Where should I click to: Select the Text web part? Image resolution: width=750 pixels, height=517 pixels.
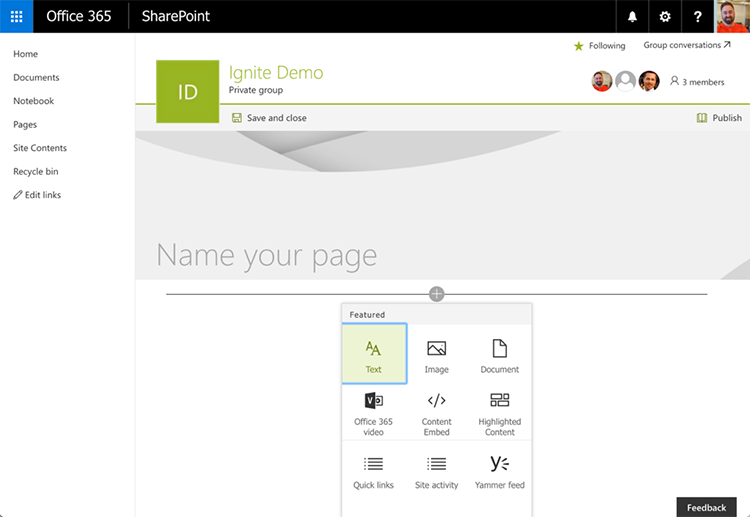click(374, 353)
